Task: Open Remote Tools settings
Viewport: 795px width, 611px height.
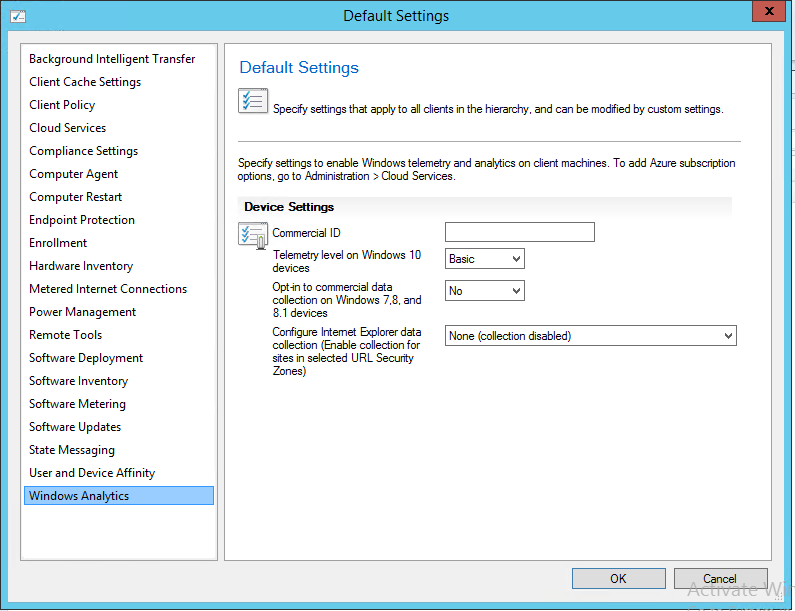Action: (65, 335)
